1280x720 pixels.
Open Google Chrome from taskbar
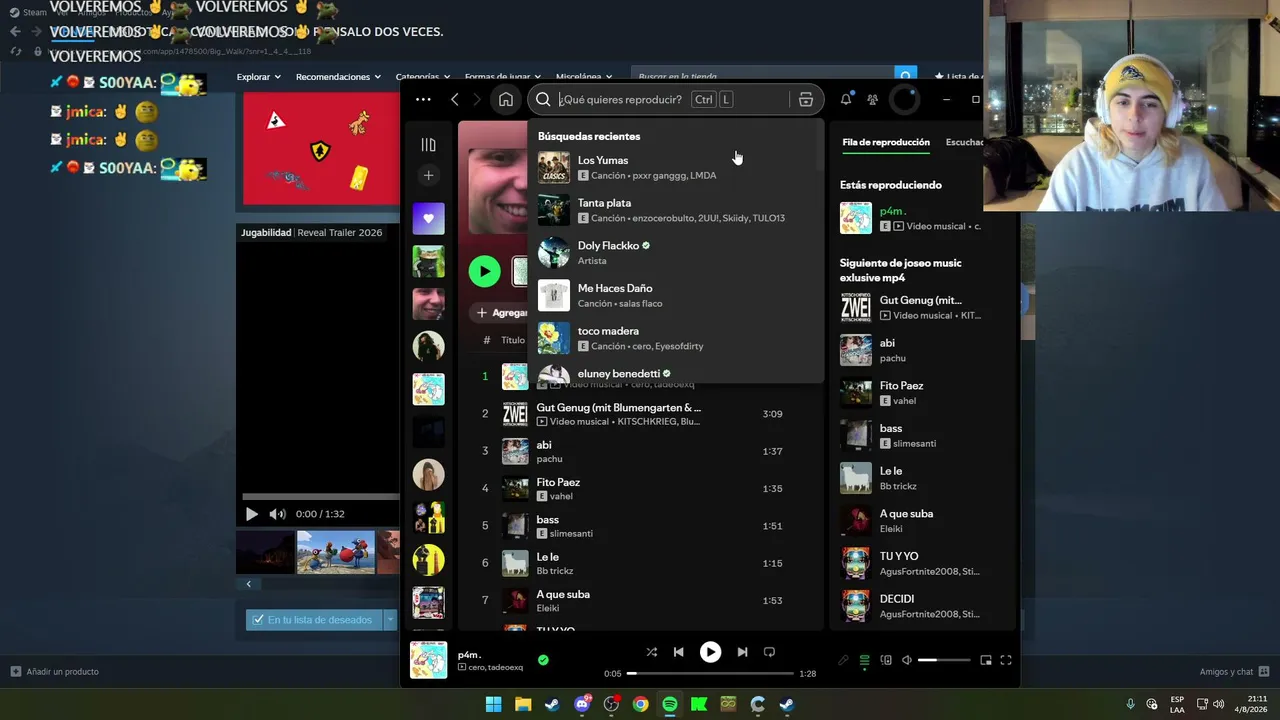[x=640, y=704]
